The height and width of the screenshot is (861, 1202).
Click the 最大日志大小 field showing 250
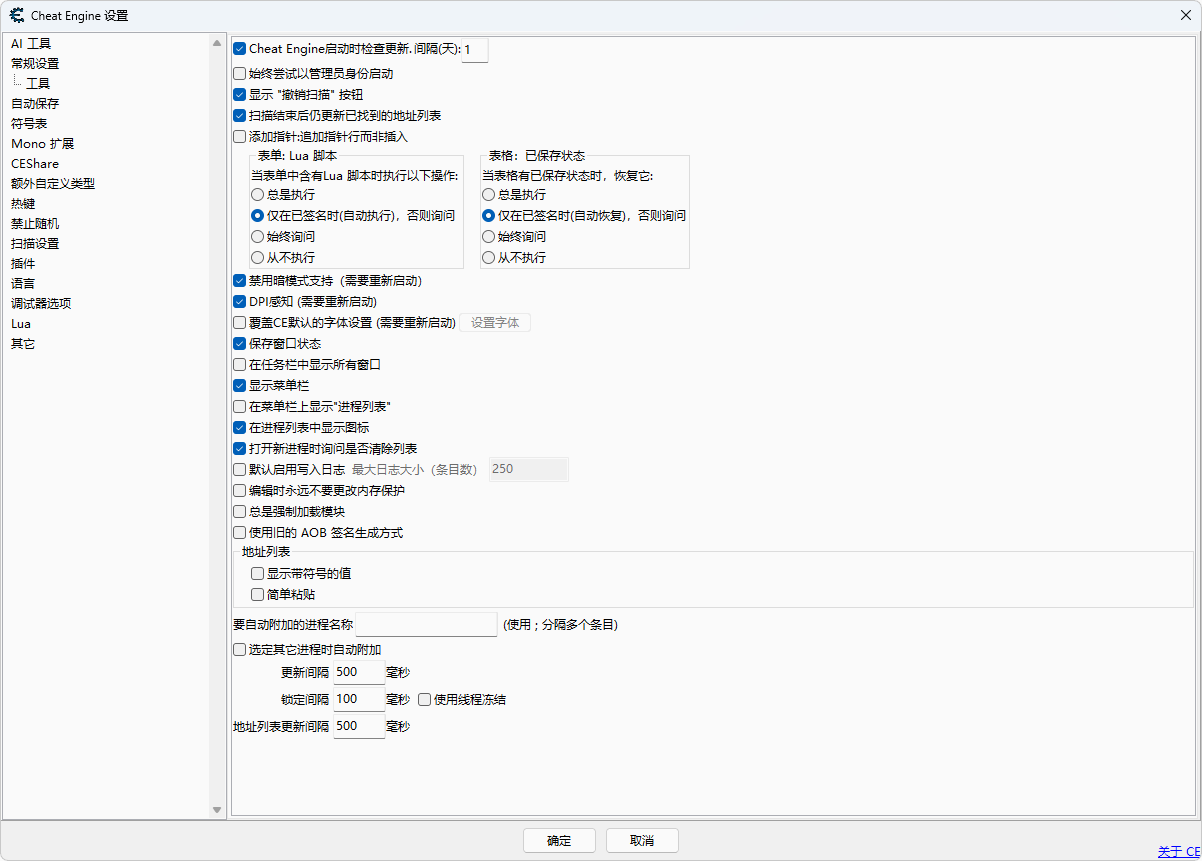529,470
